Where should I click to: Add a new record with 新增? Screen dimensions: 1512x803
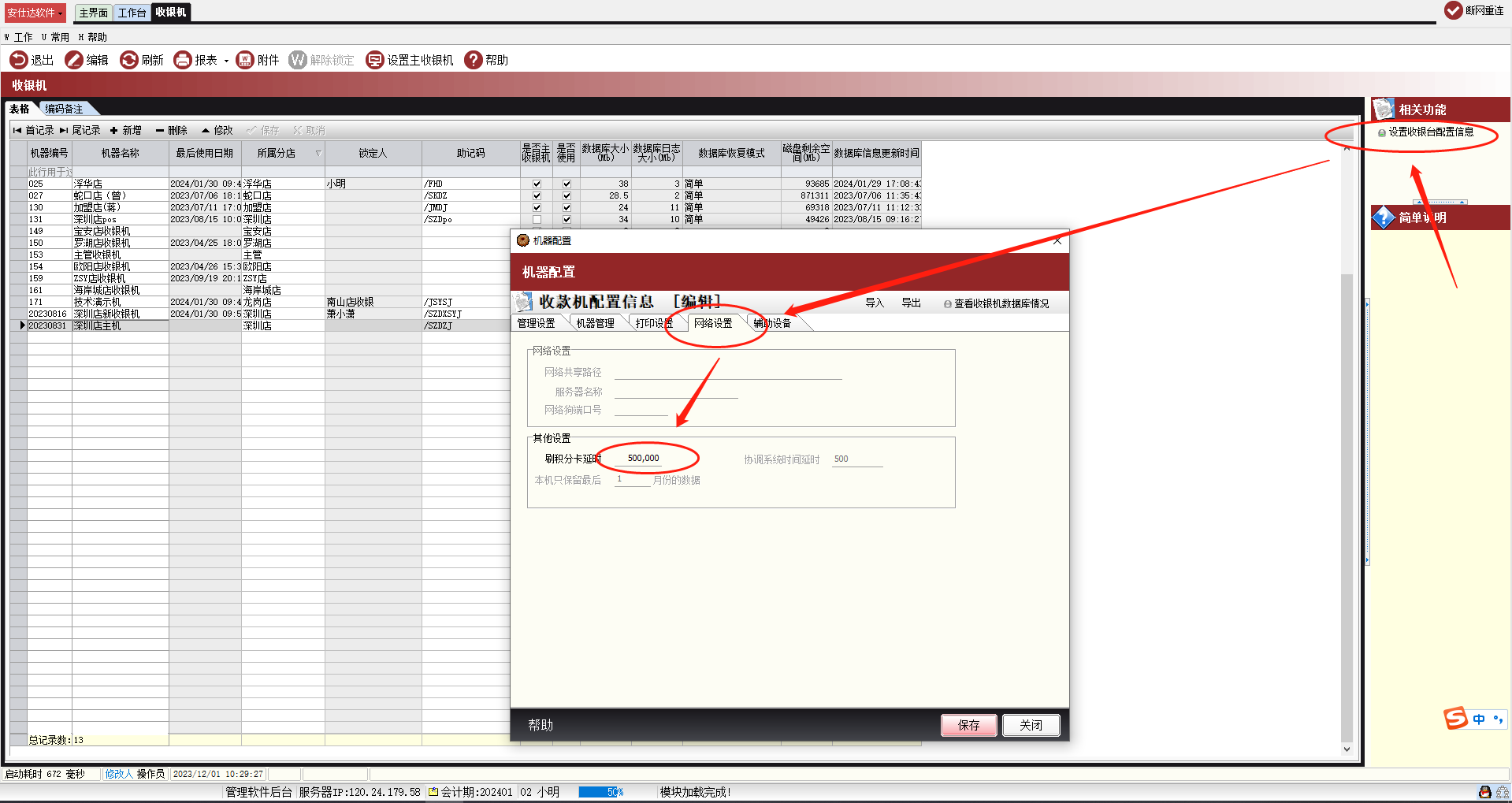coord(126,131)
